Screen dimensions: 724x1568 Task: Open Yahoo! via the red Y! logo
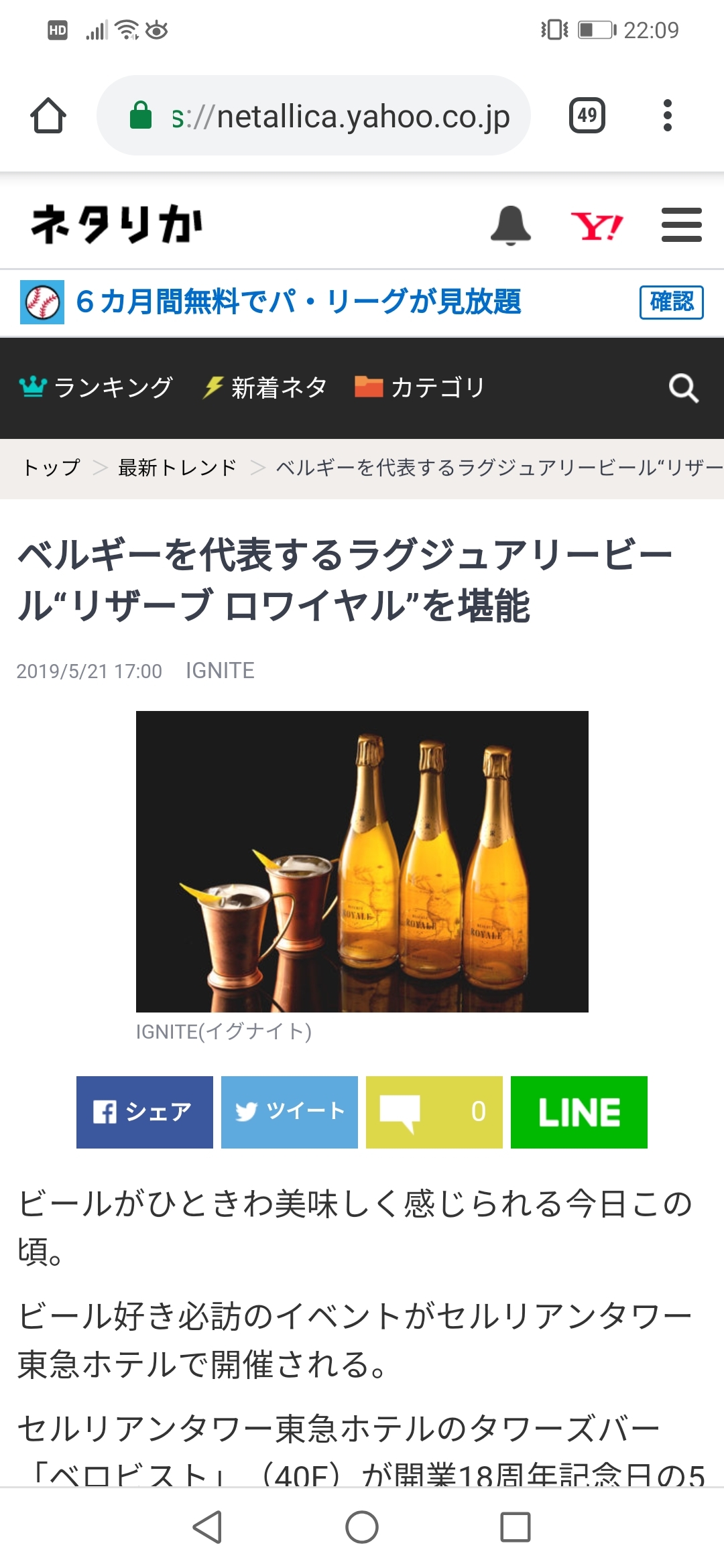click(597, 226)
